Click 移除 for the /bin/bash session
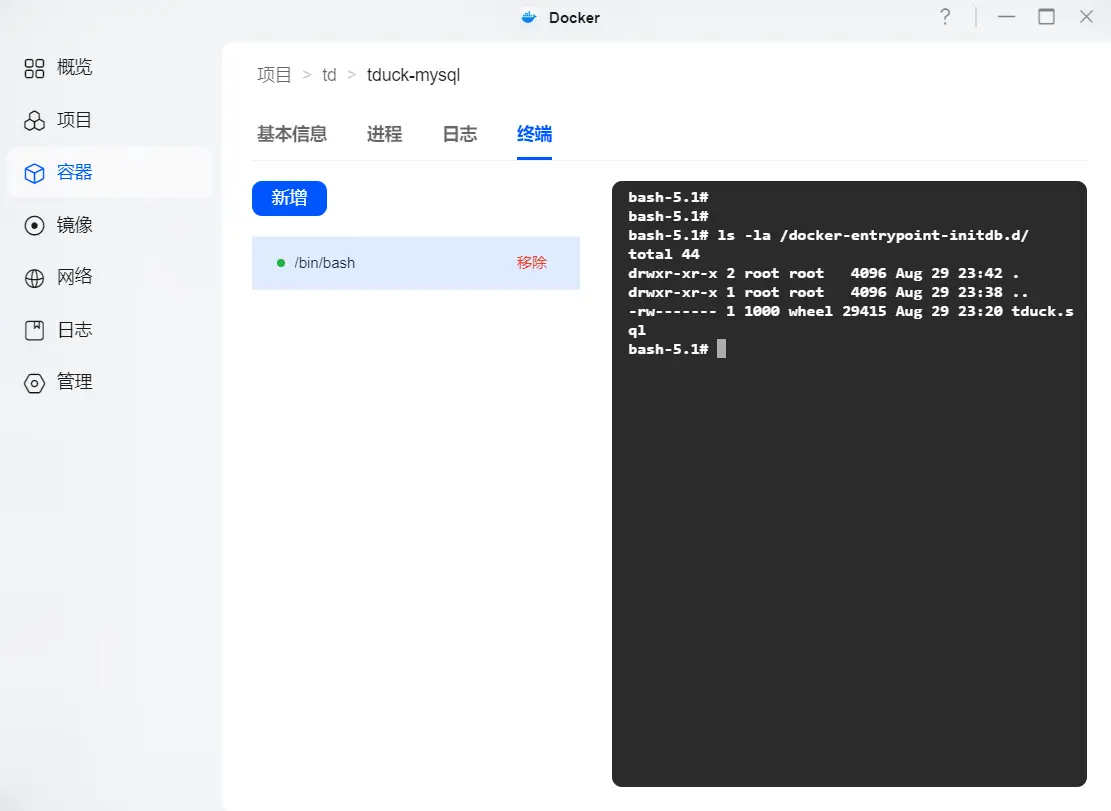Viewport: 1111px width, 811px height. pyautogui.click(x=531, y=263)
